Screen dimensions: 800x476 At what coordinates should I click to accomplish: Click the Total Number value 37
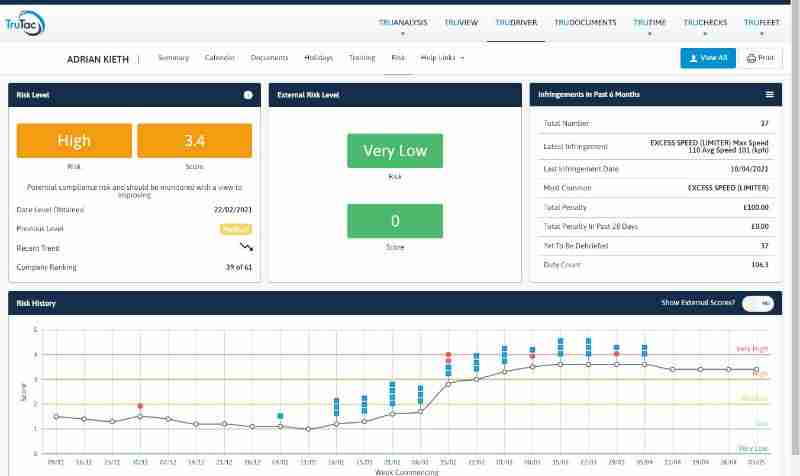(764, 123)
